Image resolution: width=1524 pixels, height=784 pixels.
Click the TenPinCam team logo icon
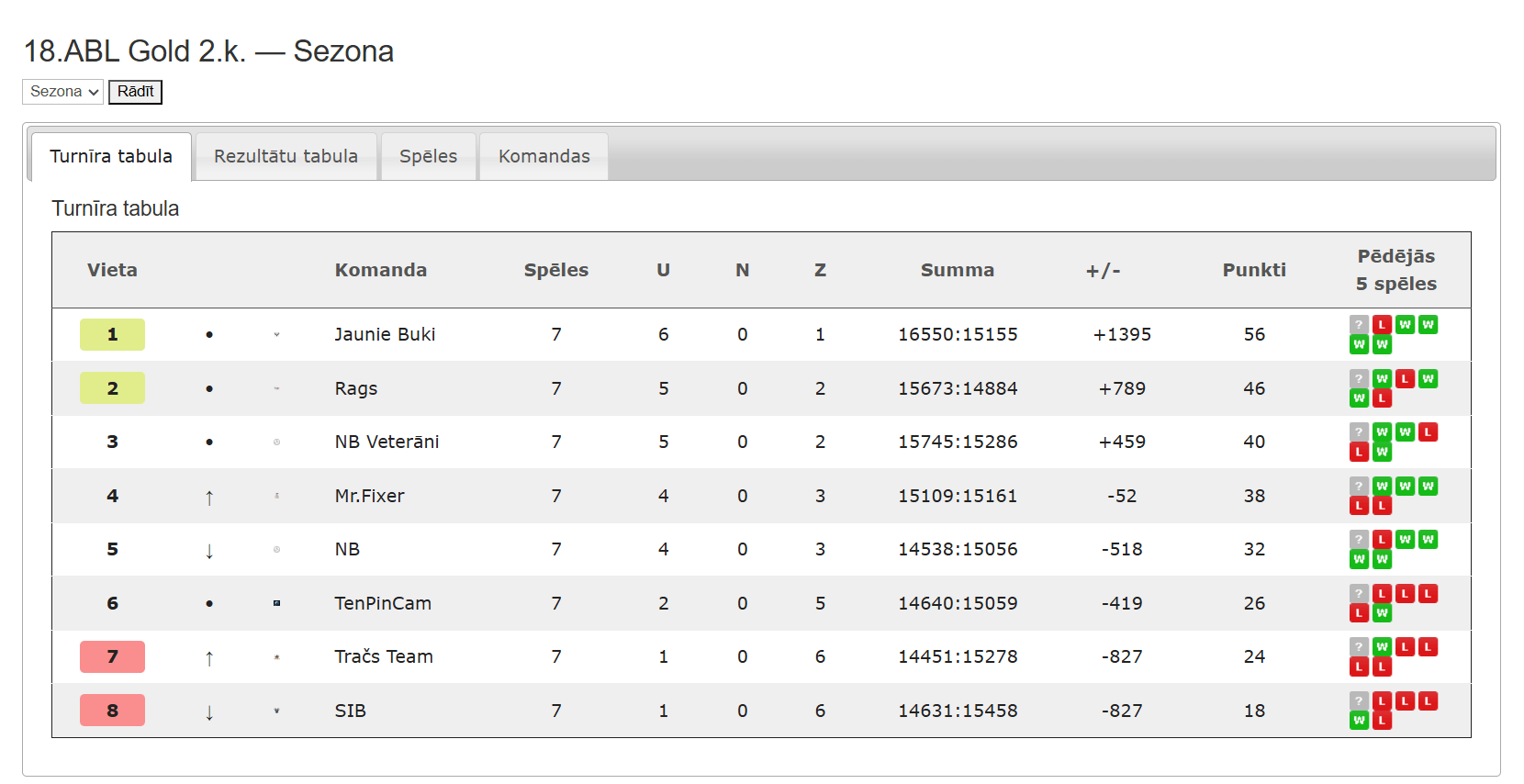pos(276,603)
